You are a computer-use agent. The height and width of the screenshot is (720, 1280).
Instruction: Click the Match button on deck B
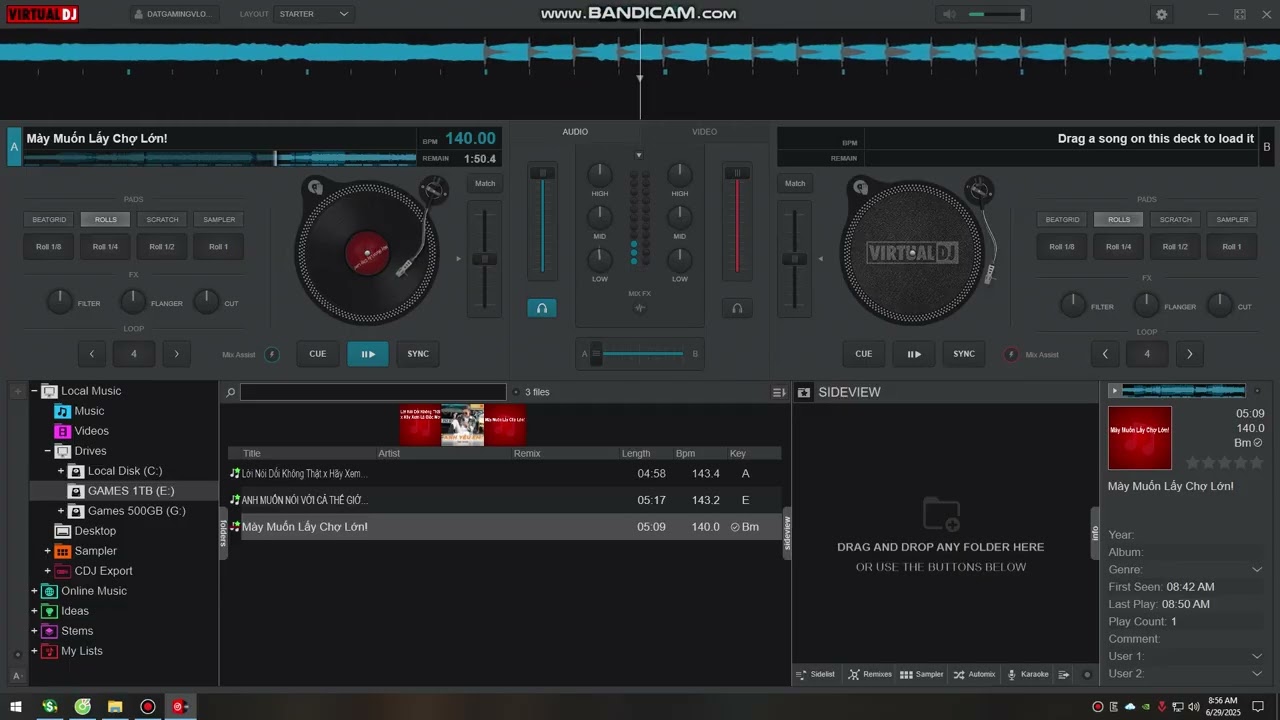[x=795, y=183]
